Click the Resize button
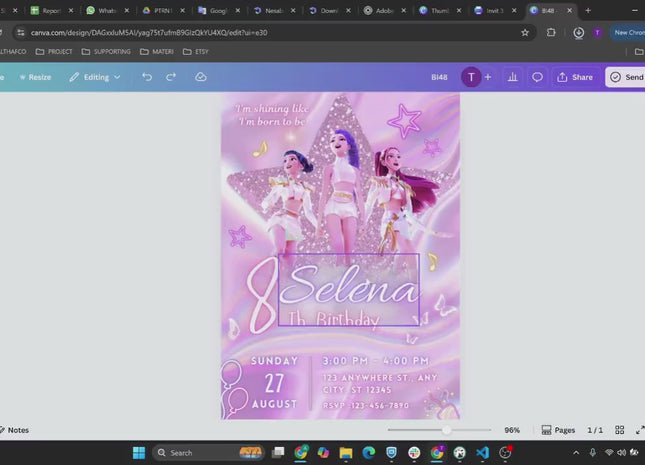645x465 pixels. pyautogui.click(x=33, y=77)
